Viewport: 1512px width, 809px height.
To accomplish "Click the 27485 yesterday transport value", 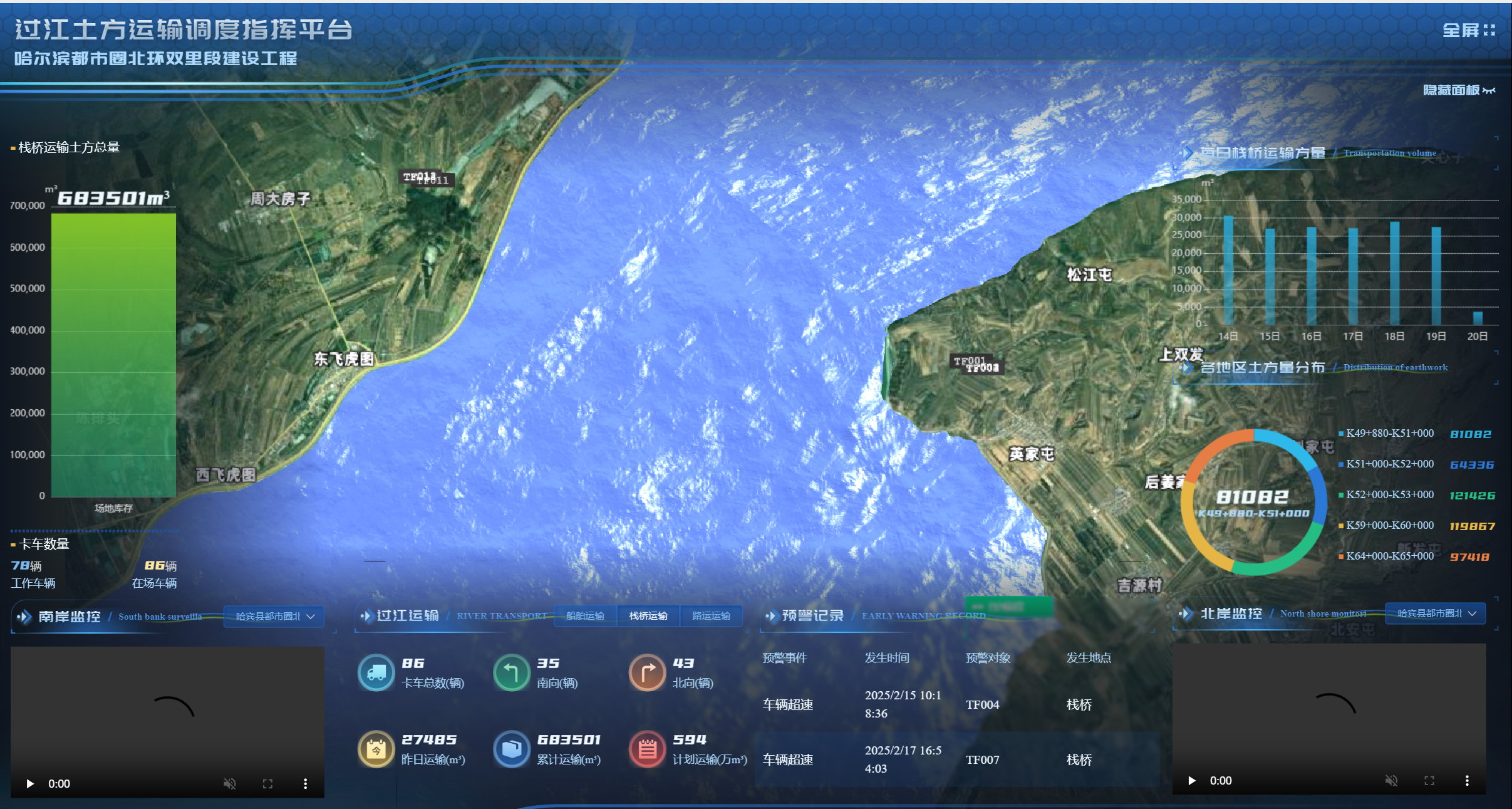I will (x=429, y=740).
